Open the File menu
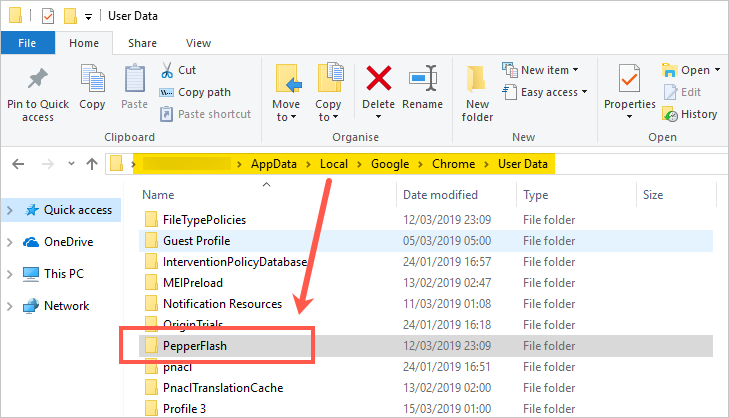The height and width of the screenshot is (418, 729). [x=28, y=43]
